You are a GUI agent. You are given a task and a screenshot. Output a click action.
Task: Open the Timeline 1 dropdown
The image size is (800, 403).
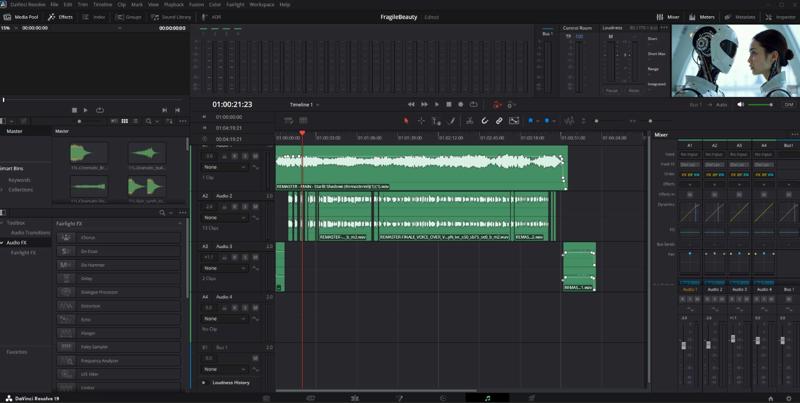[x=306, y=104]
